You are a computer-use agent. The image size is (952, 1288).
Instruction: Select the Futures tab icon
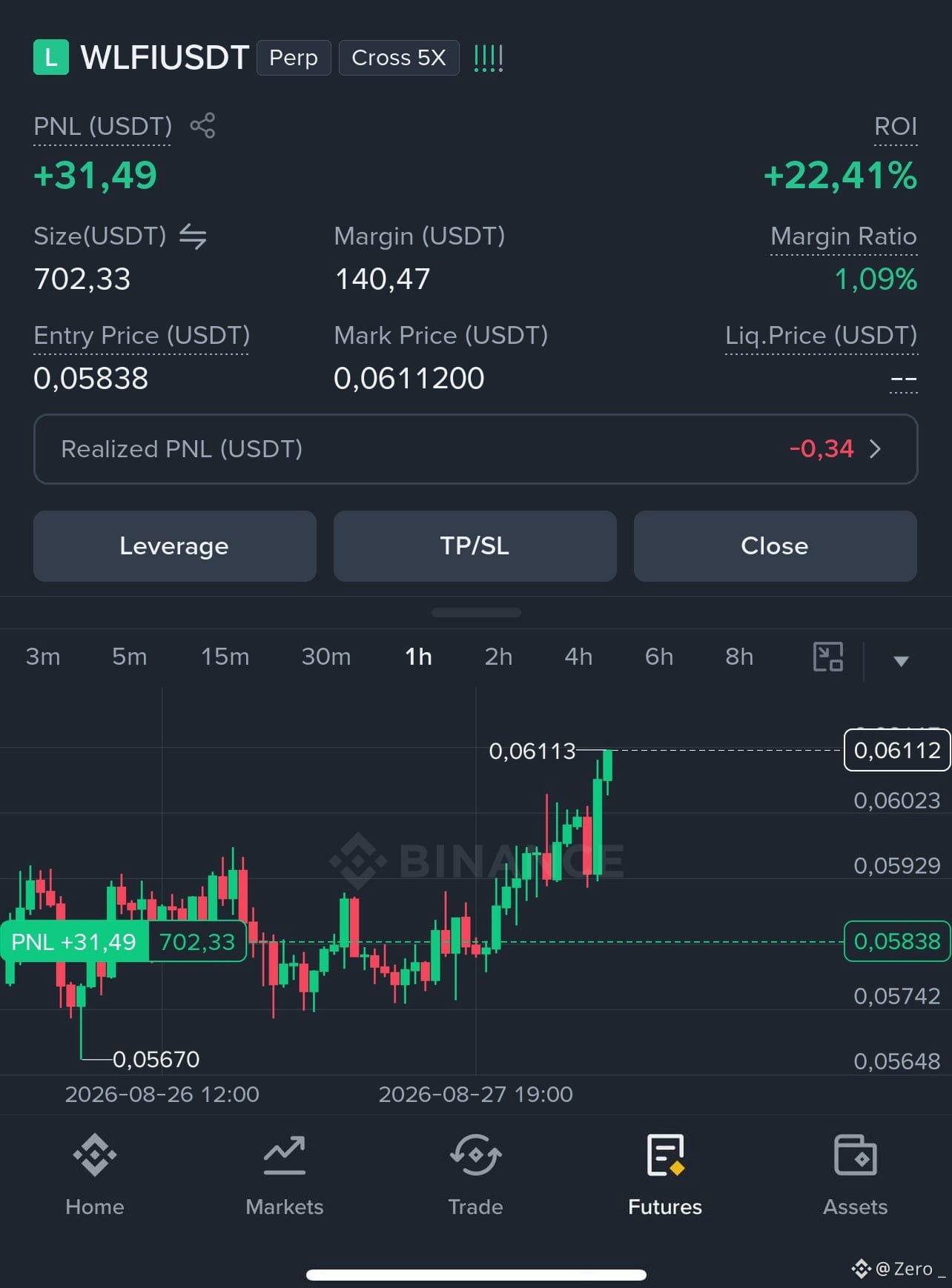tap(665, 1154)
